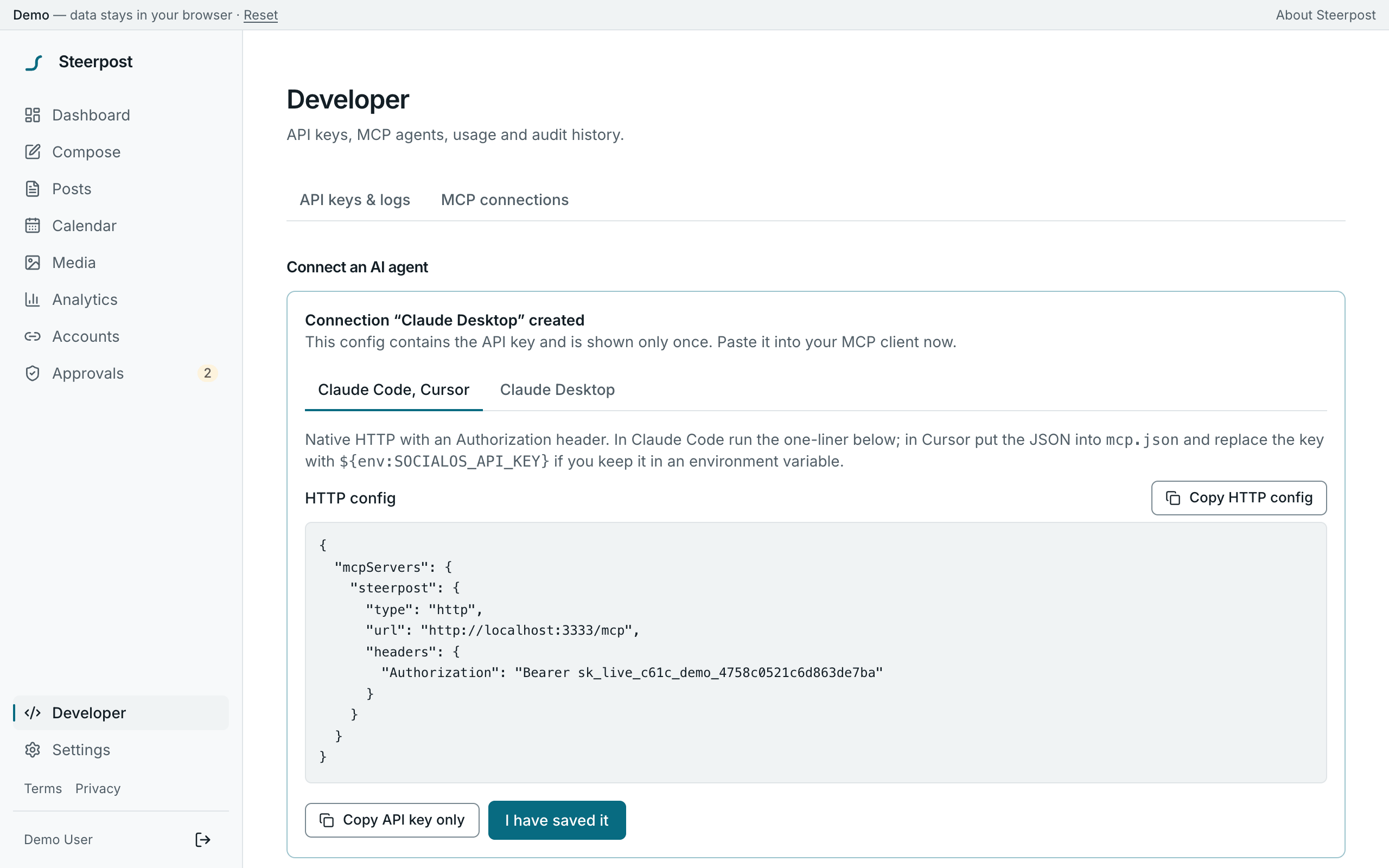Click the Demo User name
Viewport: 1389px width, 868px height.
58,839
